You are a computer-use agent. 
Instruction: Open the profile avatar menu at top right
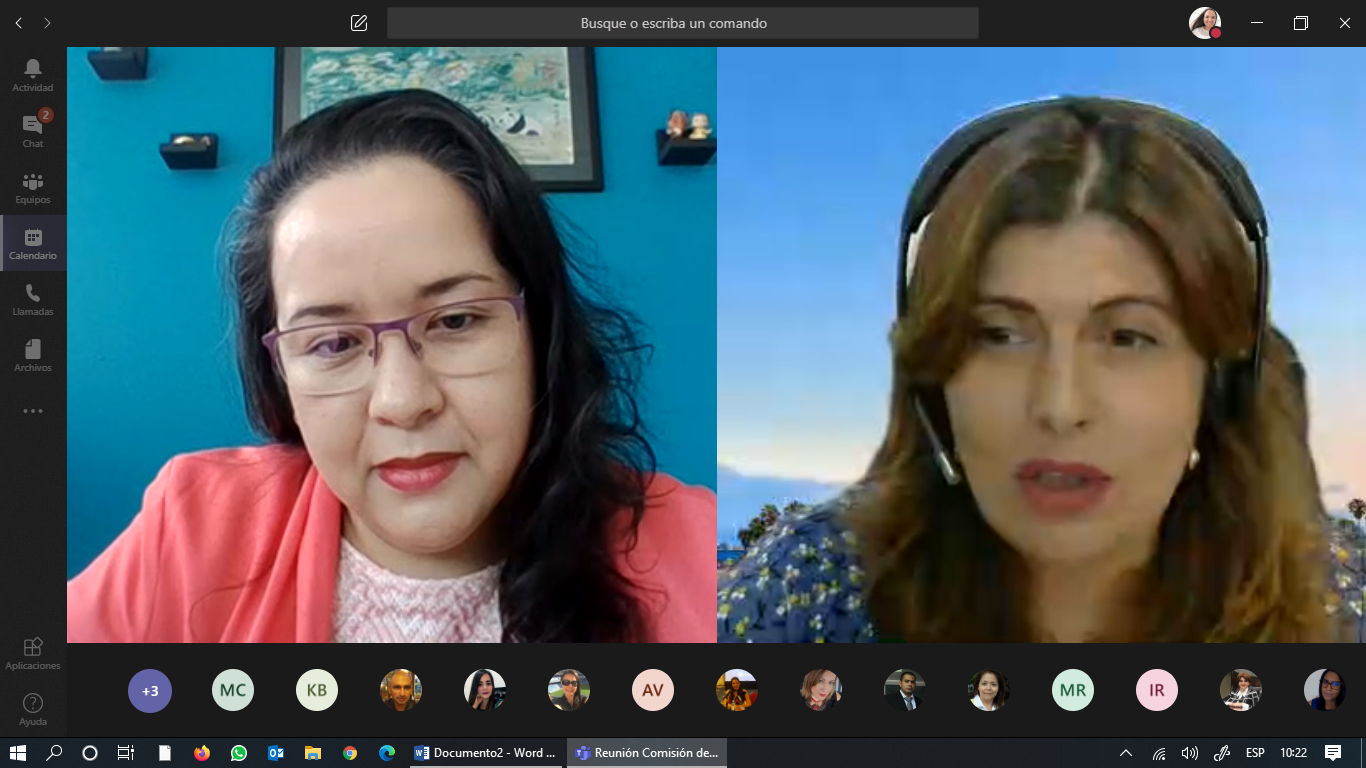point(1205,23)
